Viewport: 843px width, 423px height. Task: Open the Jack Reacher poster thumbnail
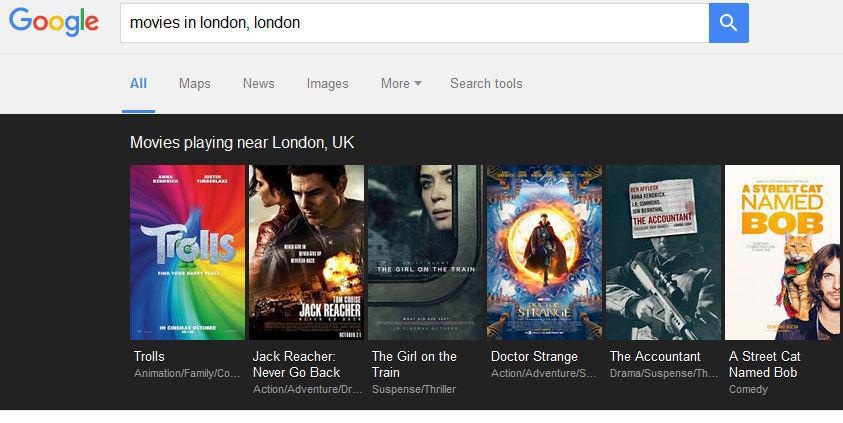tap(306, 252)
